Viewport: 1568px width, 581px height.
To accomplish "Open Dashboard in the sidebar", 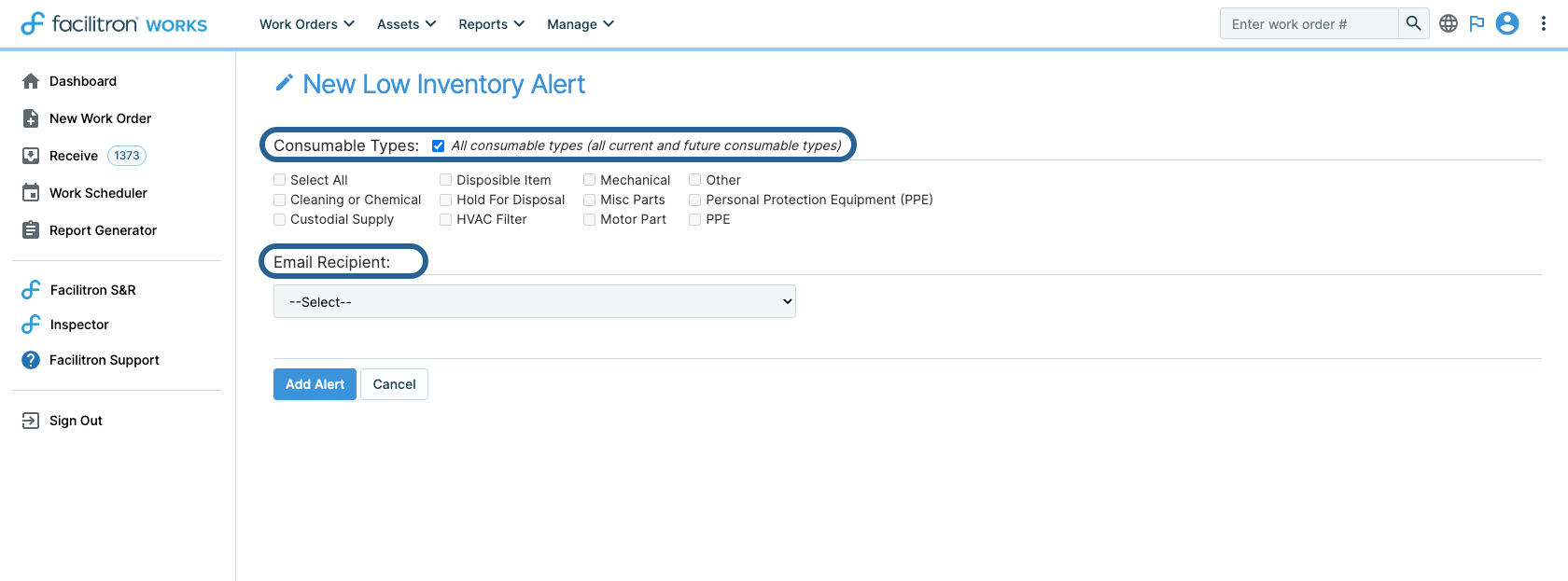I will coord(83,81).
